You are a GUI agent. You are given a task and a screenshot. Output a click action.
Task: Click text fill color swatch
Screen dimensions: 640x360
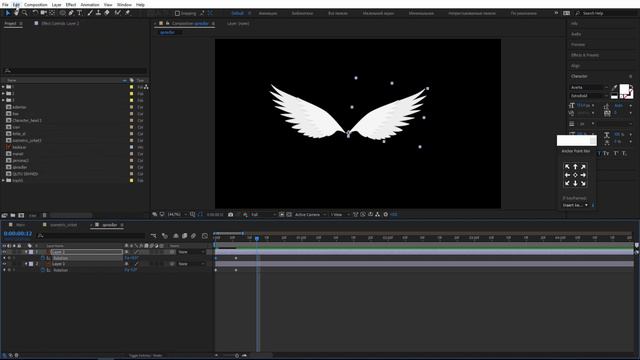624,89
